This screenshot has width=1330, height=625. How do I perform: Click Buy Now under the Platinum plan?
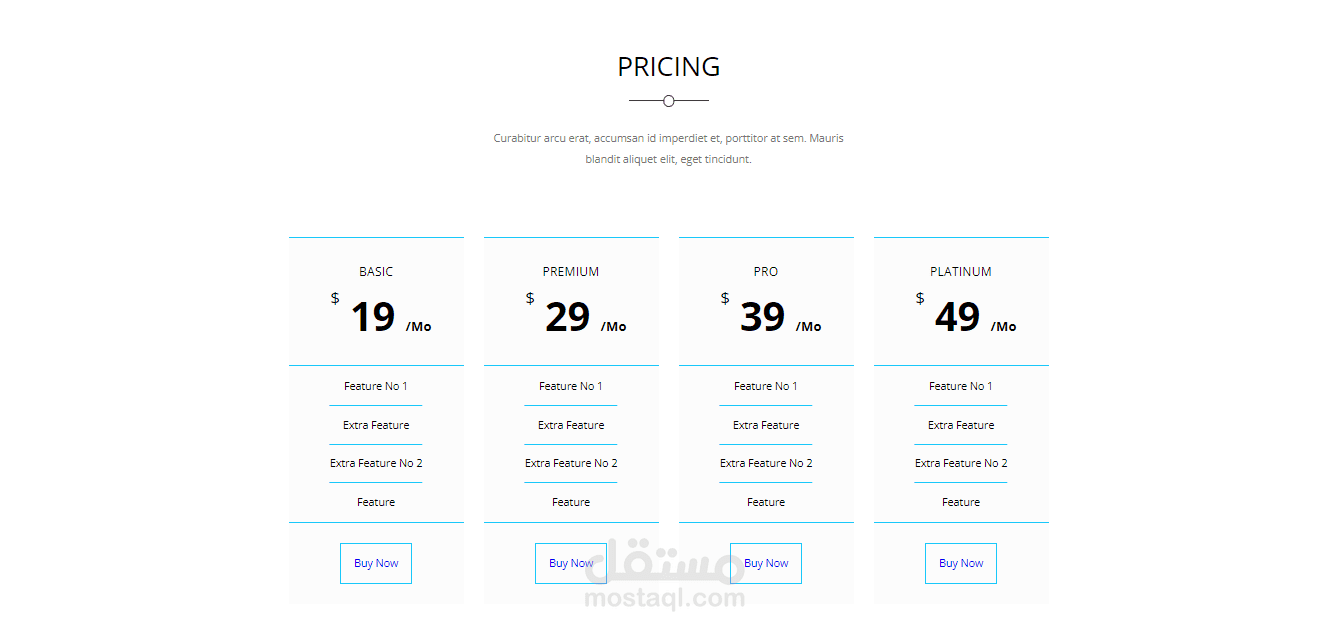click(961, 563)
